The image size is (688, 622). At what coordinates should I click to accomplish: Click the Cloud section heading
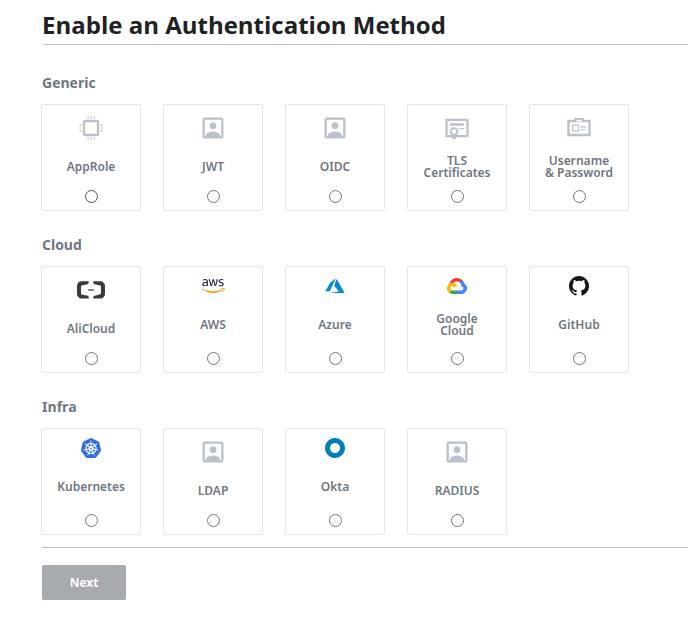pyautogui.click(x=62, y=245)
